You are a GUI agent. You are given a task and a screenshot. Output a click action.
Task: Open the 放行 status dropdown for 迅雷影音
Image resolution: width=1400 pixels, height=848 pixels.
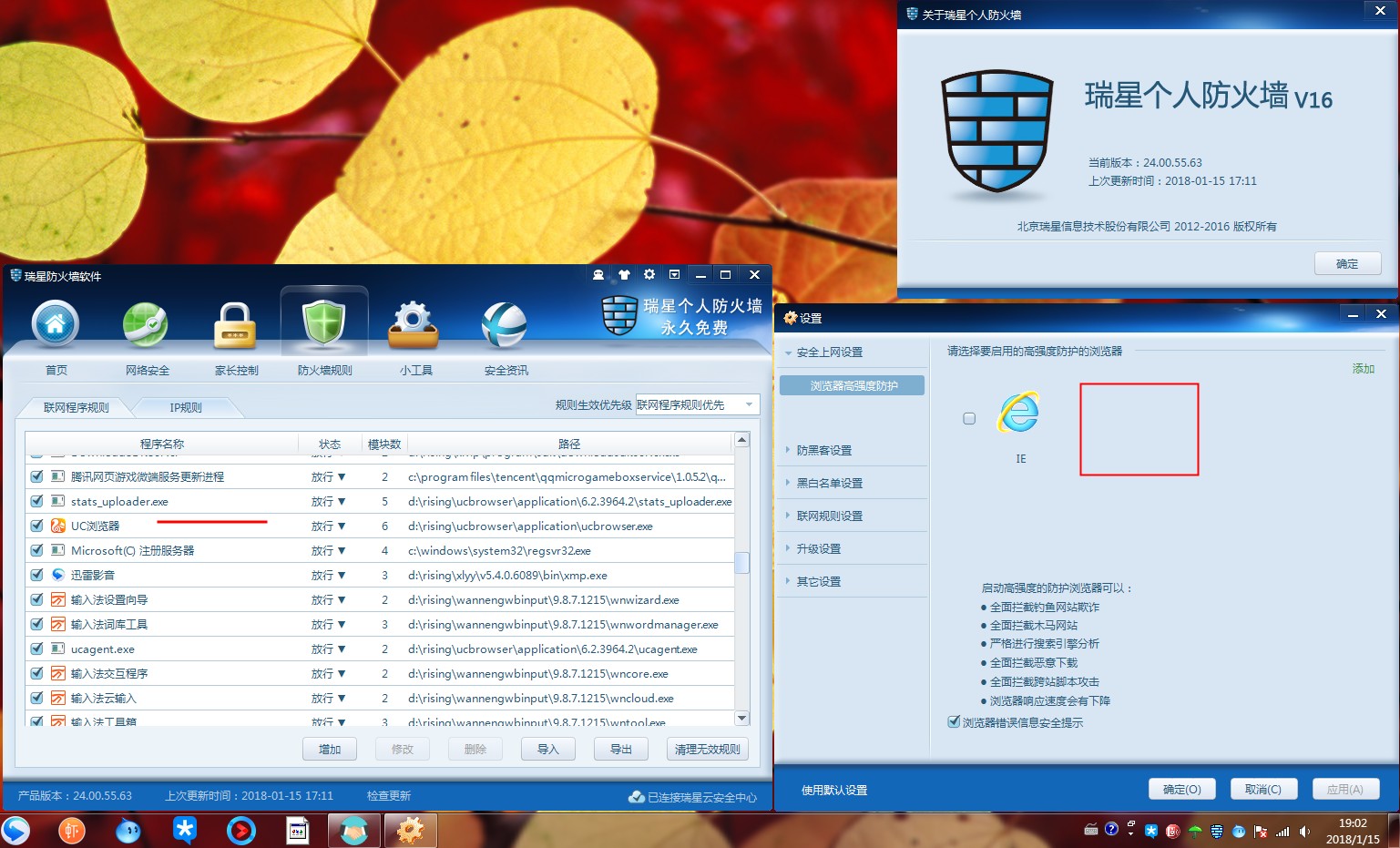pos(328,575)
